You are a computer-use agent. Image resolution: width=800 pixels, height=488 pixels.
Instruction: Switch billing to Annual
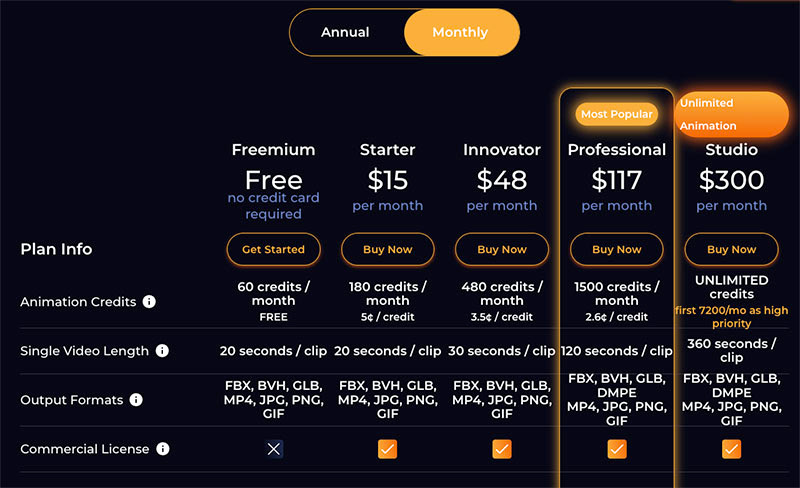345,32
